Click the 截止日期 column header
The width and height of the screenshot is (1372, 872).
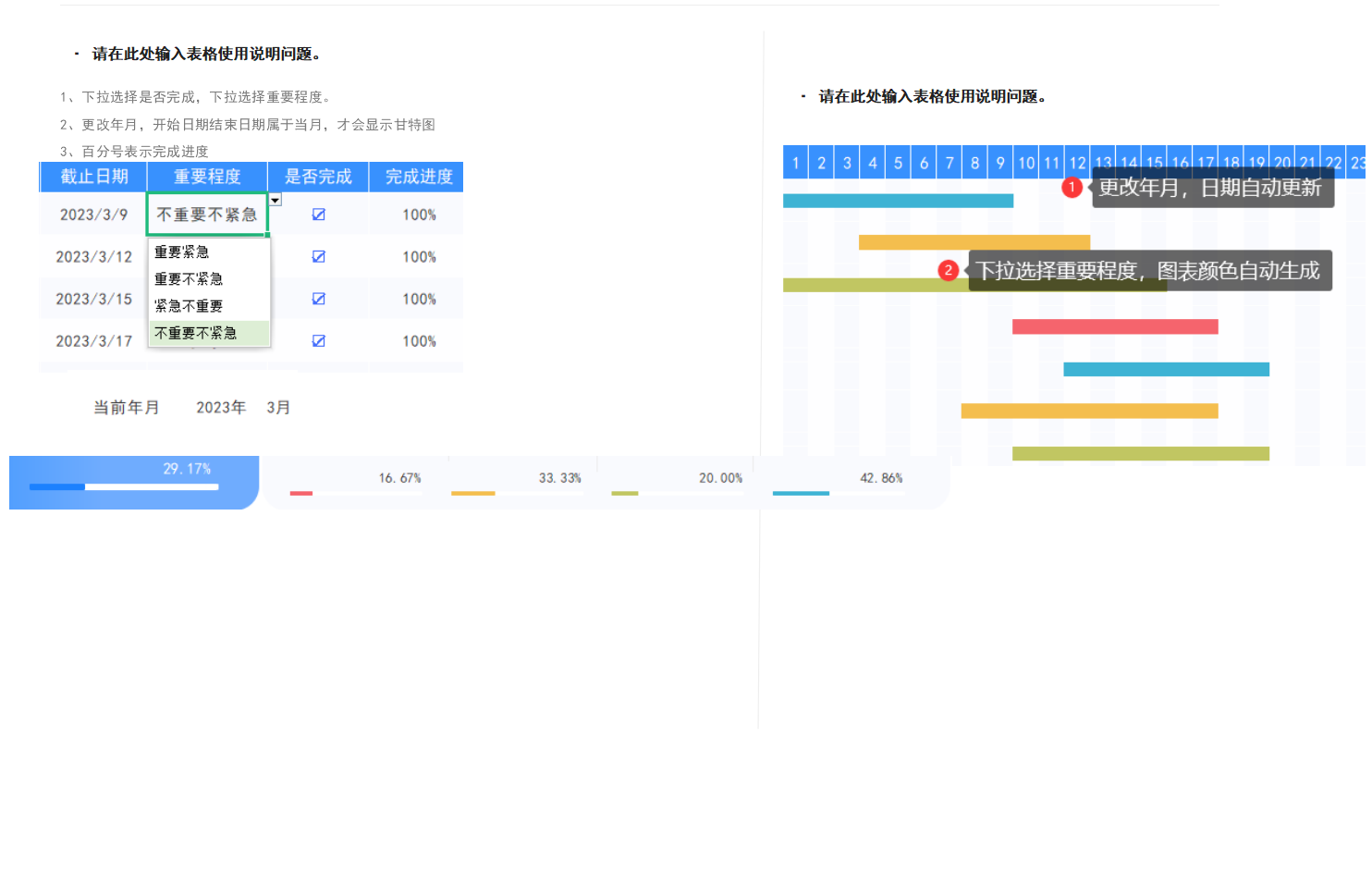pos(93,177)
